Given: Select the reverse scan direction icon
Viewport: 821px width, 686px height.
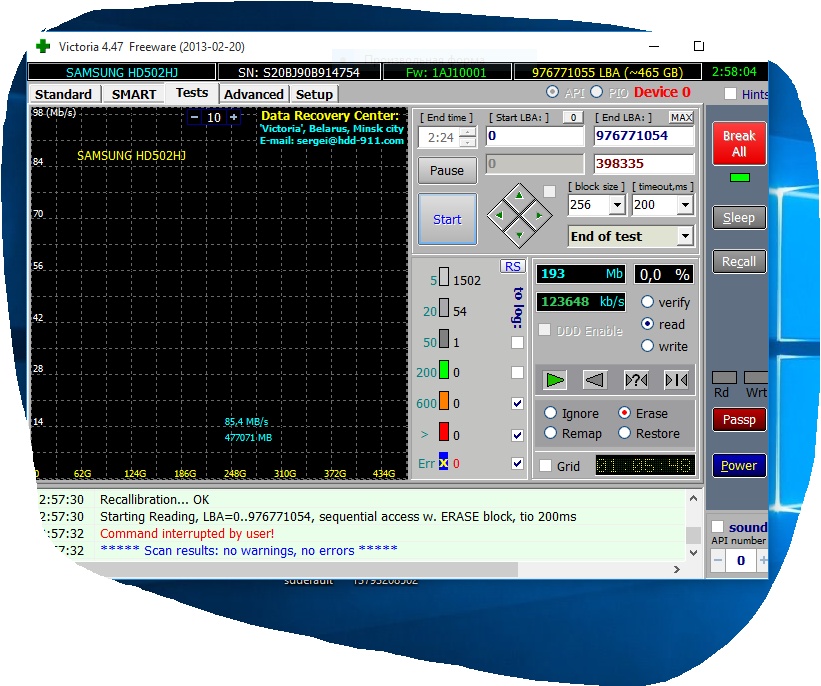Looking at the screenshot, I should point(594,379).
